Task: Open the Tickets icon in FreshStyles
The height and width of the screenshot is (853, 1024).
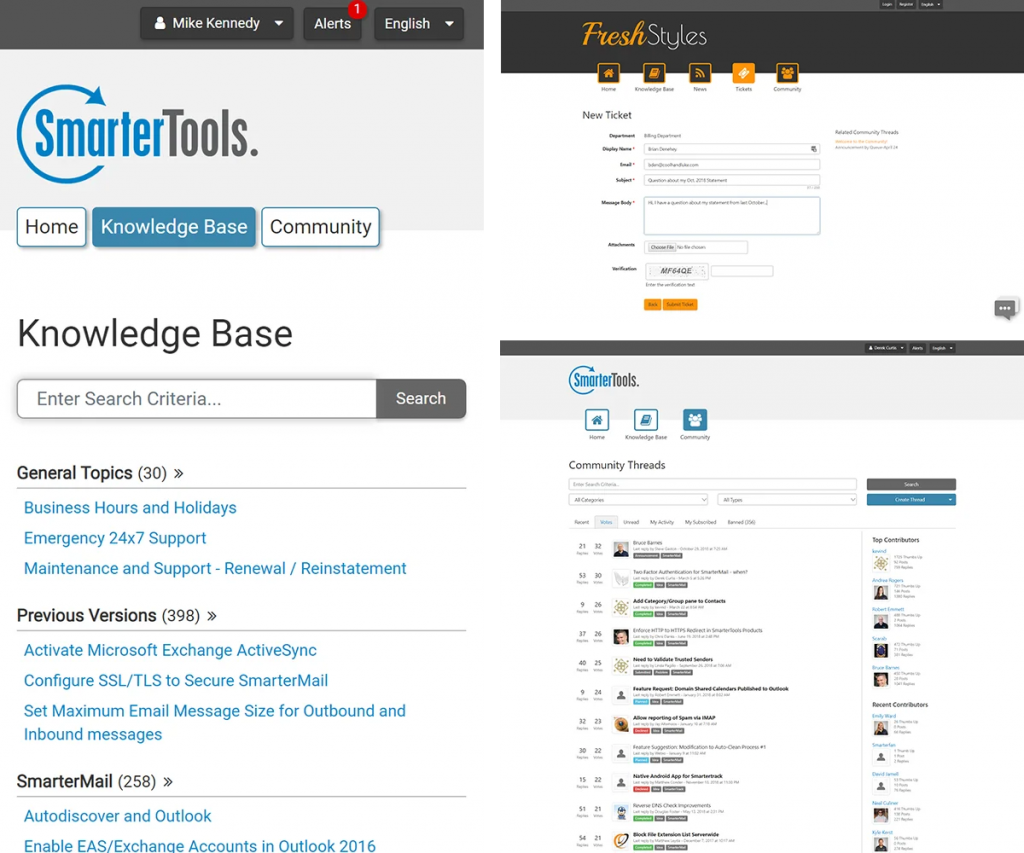Action: [743, 73]
